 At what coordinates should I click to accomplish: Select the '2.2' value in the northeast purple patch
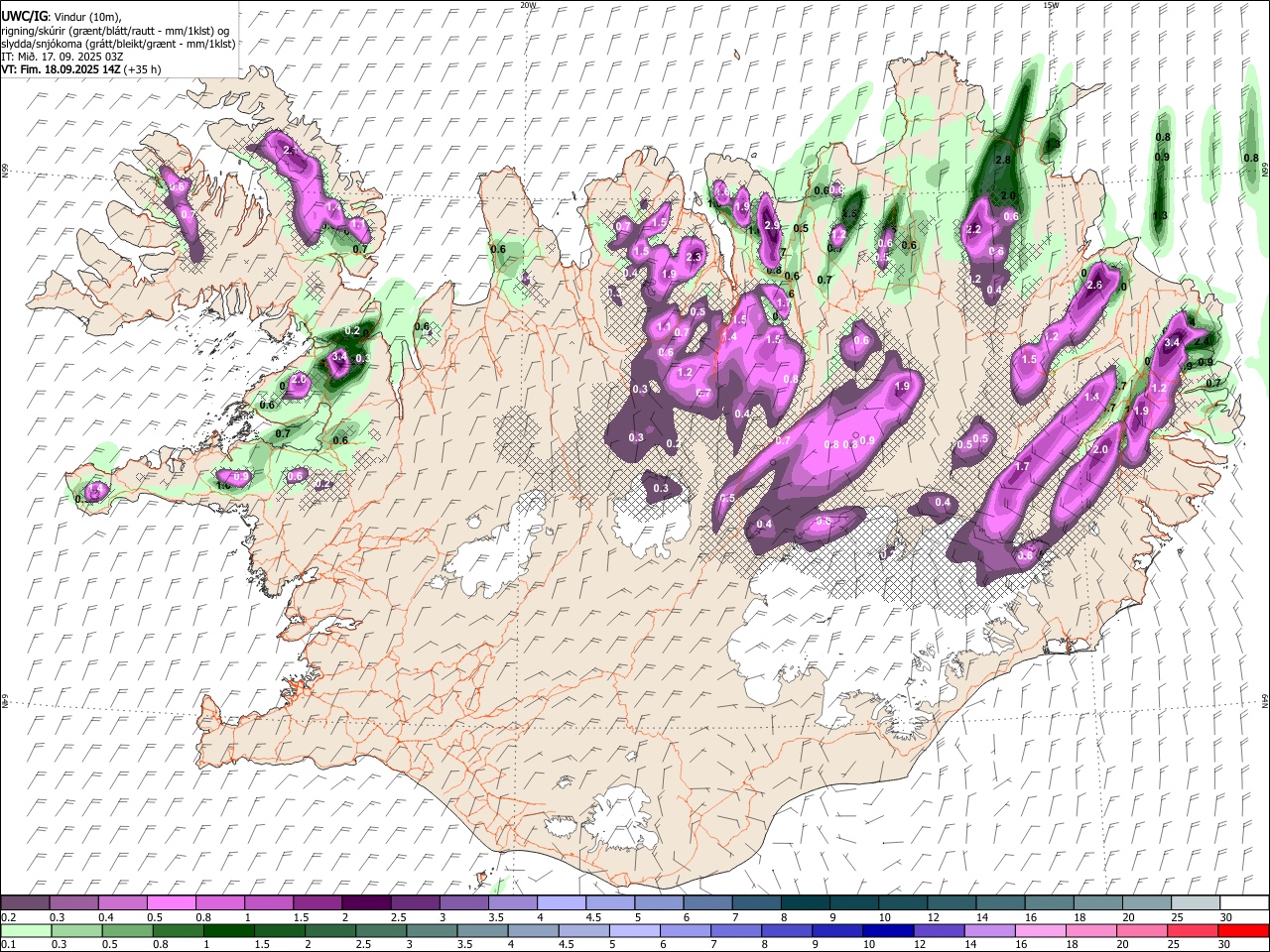973,229
